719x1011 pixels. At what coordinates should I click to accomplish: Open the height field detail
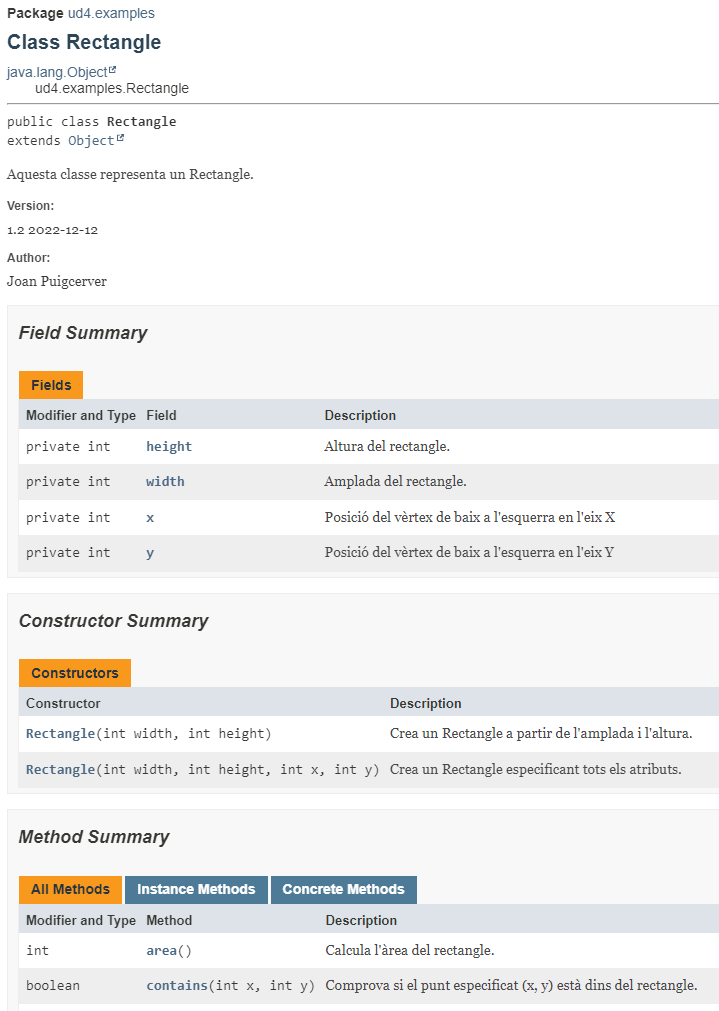click(169, 446)
